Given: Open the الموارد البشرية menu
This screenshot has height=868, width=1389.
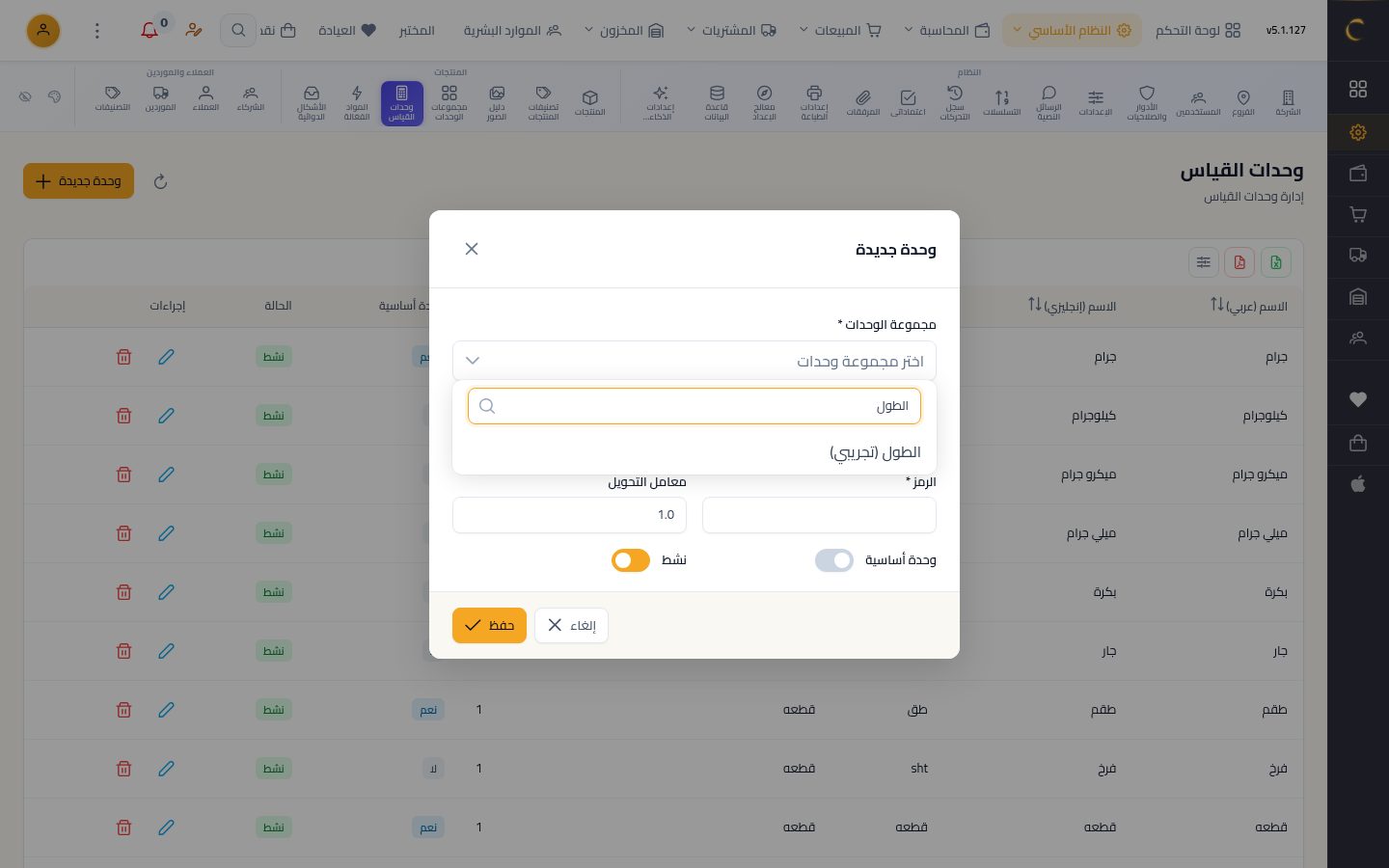Looking at the screenshot, I should (x=512, y=30).
